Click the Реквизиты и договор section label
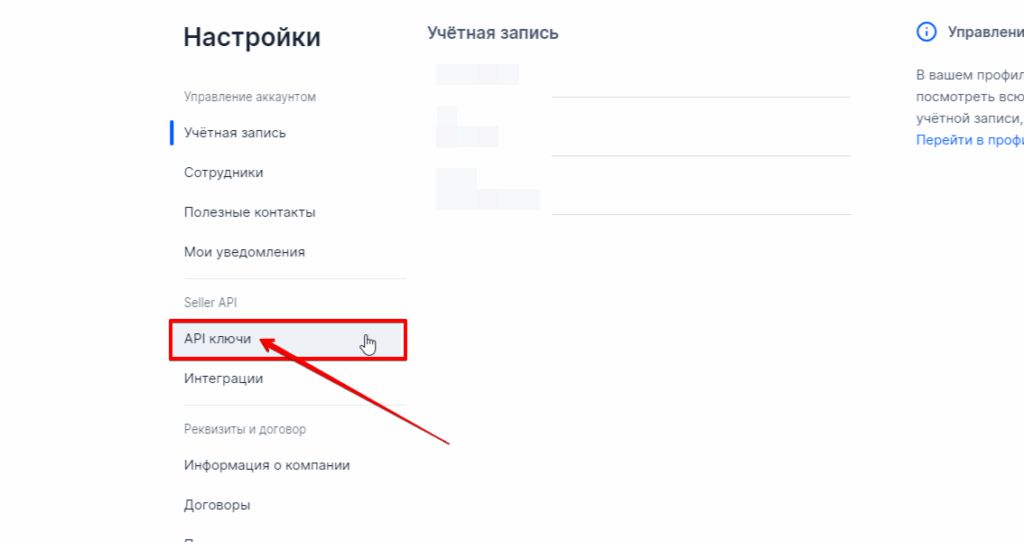 coord(245,429)
